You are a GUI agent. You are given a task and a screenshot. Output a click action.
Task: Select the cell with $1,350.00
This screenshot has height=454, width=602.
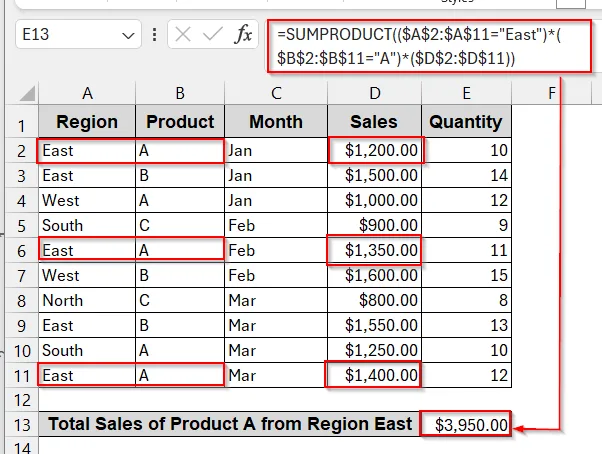(x=374, y=250)
